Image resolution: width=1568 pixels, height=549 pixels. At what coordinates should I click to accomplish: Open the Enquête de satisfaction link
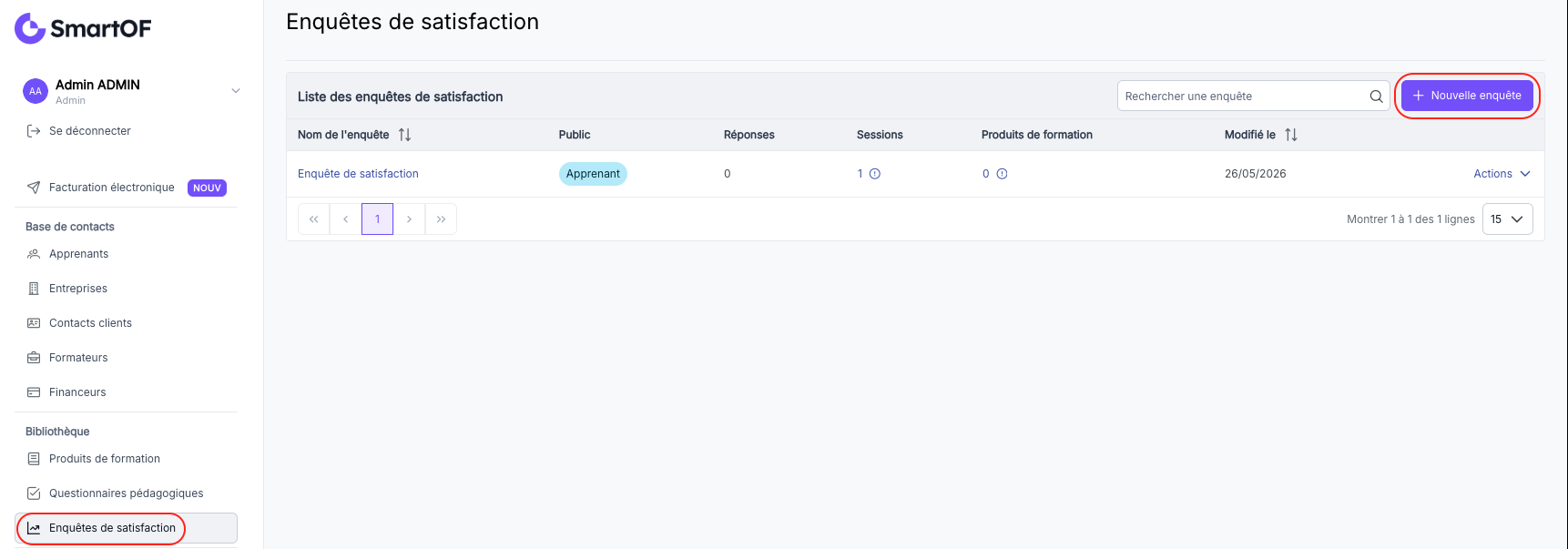click(358, 174)
